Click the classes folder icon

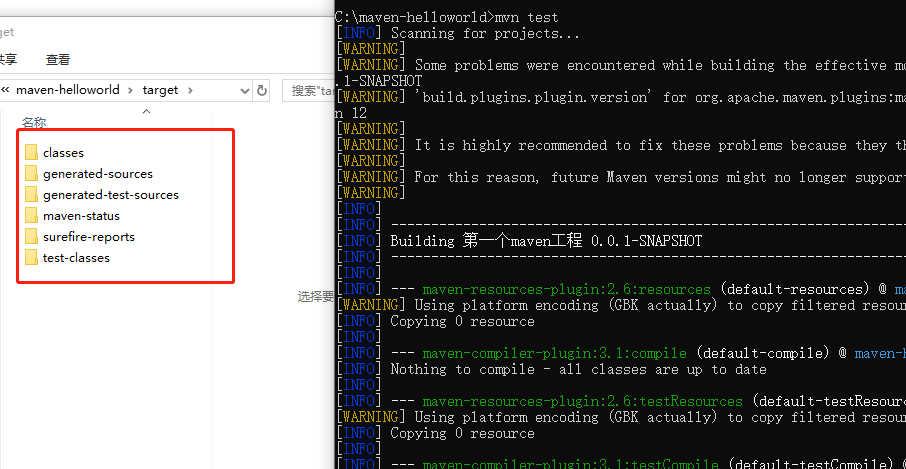[32, 153]
